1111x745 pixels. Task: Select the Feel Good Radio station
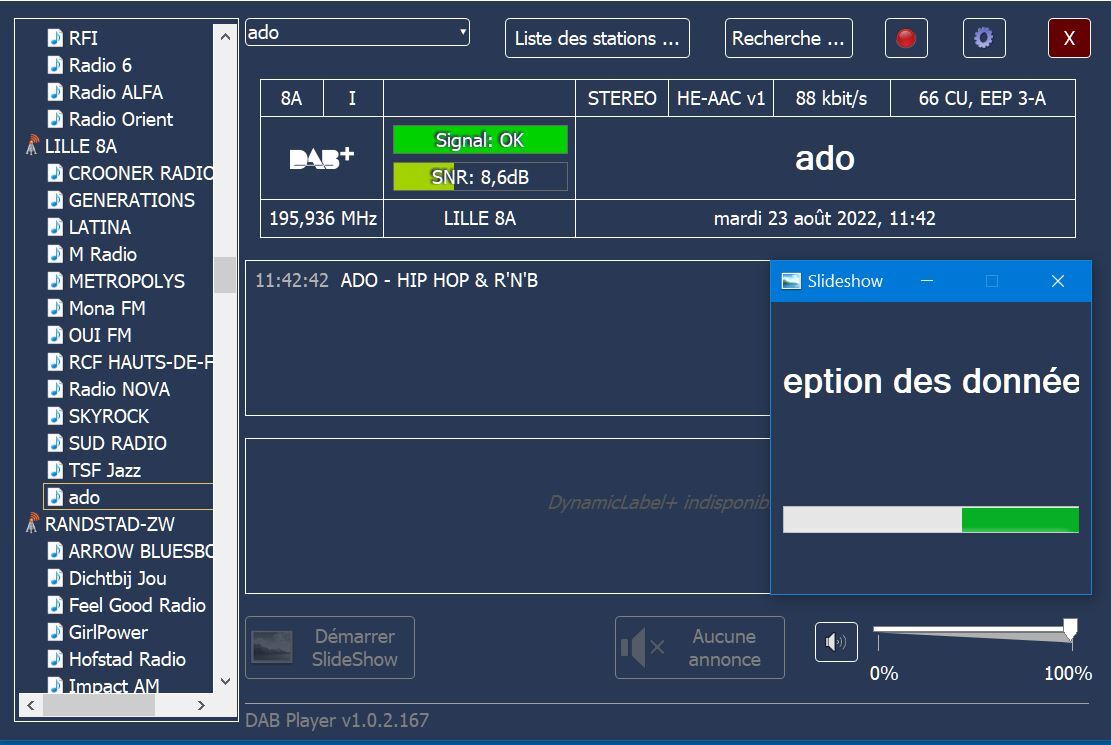137,605
